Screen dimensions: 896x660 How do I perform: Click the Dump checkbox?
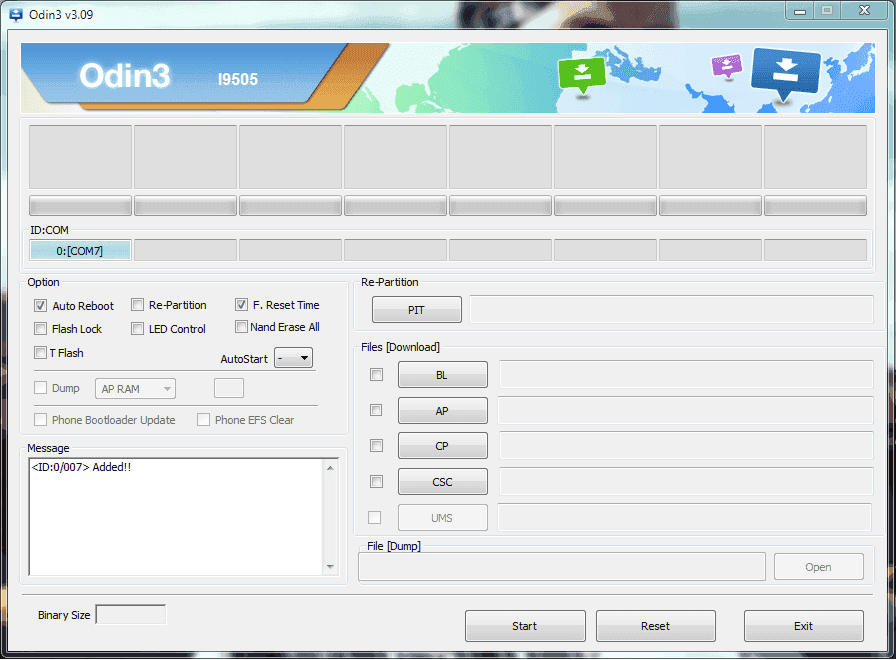[40, 388]
